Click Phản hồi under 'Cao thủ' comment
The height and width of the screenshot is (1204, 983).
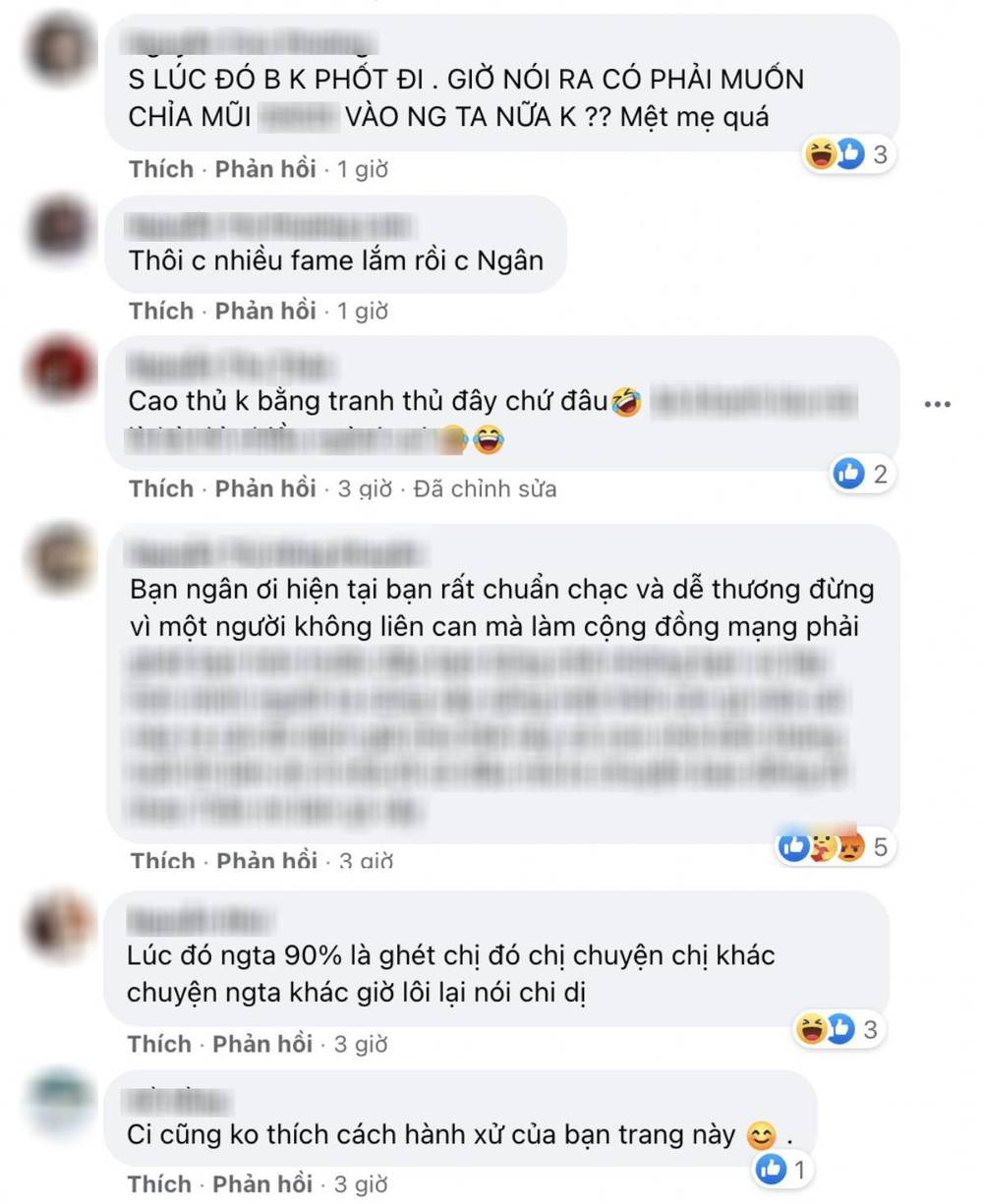click(265, 488)
